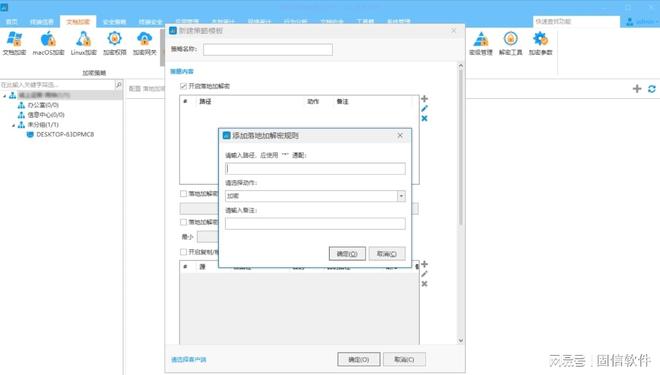Select the 未分组(1/1) tree node
The width and height of the screenshot is (660, 375).
point(43,125)
